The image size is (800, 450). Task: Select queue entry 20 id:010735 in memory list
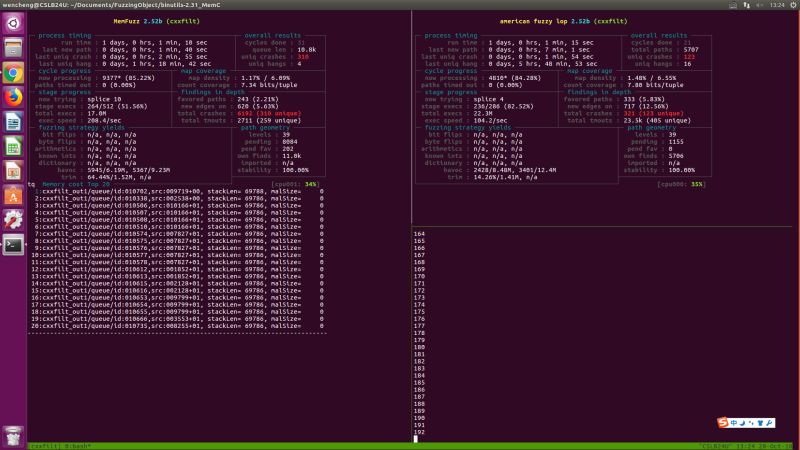pos(179,326)
